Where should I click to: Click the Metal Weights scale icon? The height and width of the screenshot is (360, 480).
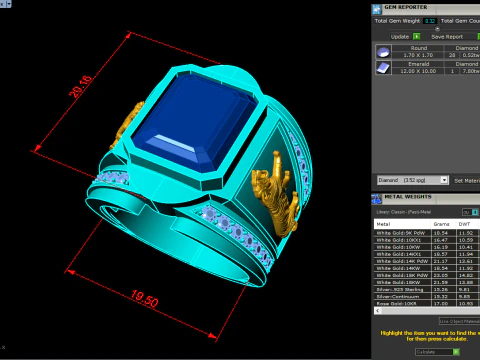coord(377,199)
